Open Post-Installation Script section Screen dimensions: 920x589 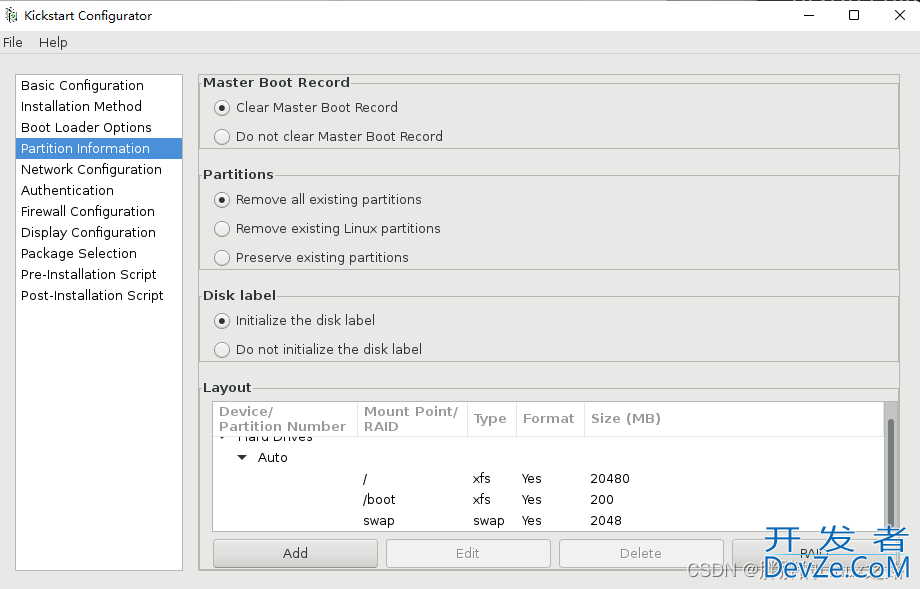99,296
